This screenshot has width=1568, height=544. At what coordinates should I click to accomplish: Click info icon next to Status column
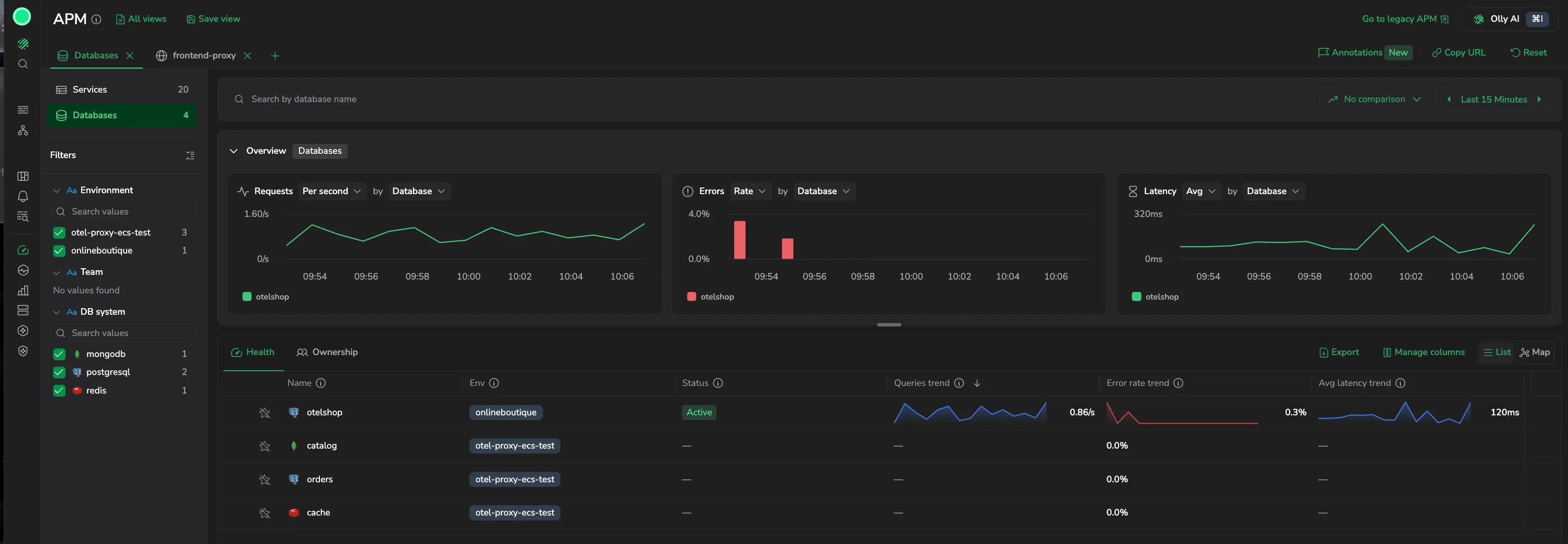[x=718, y=383]
